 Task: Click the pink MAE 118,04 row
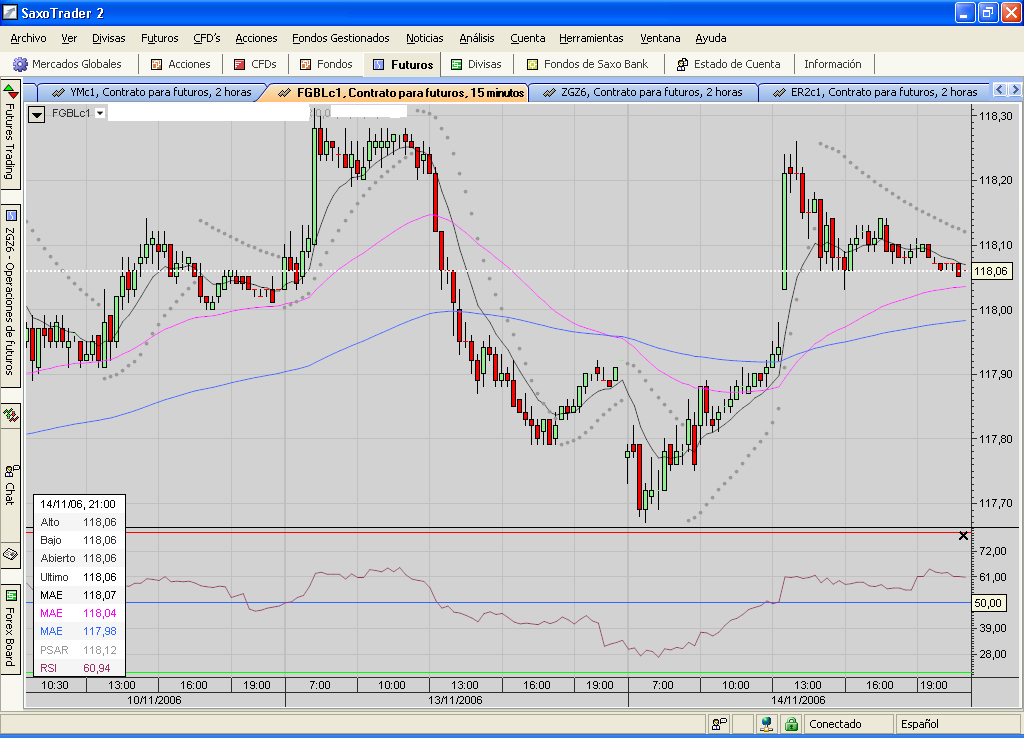click(x=78, y=613)
